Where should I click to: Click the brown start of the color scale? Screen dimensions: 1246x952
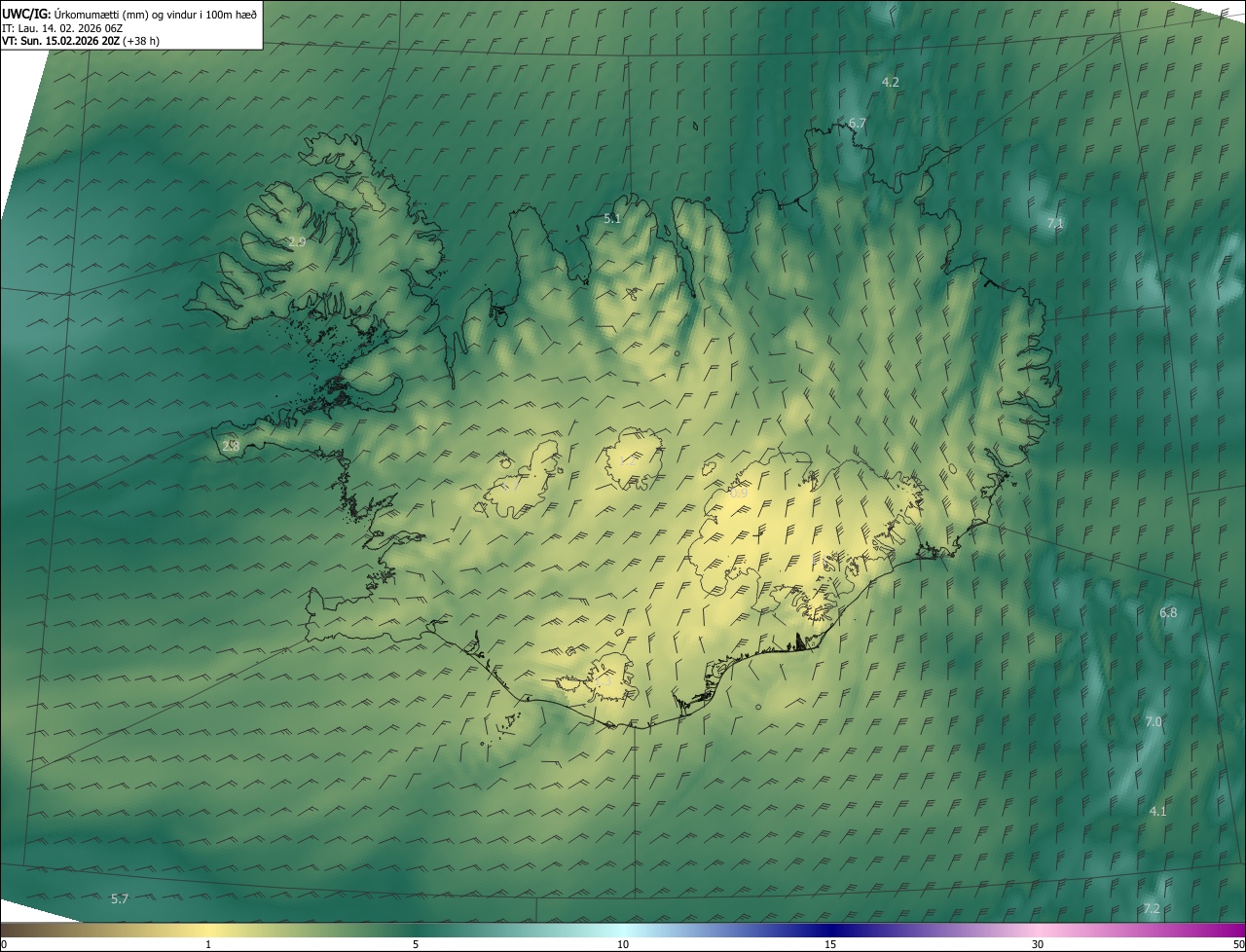12,931
